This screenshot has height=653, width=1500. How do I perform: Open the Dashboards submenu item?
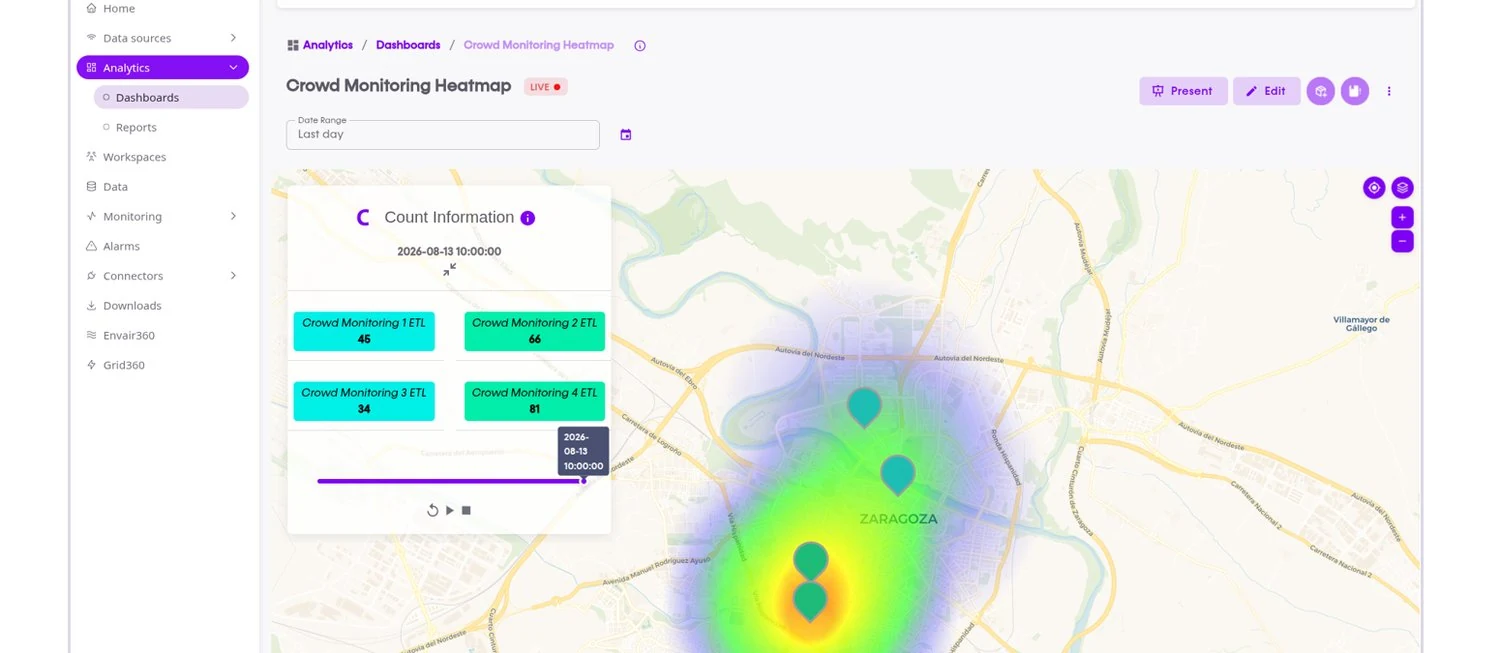click(x=171, y=97)
